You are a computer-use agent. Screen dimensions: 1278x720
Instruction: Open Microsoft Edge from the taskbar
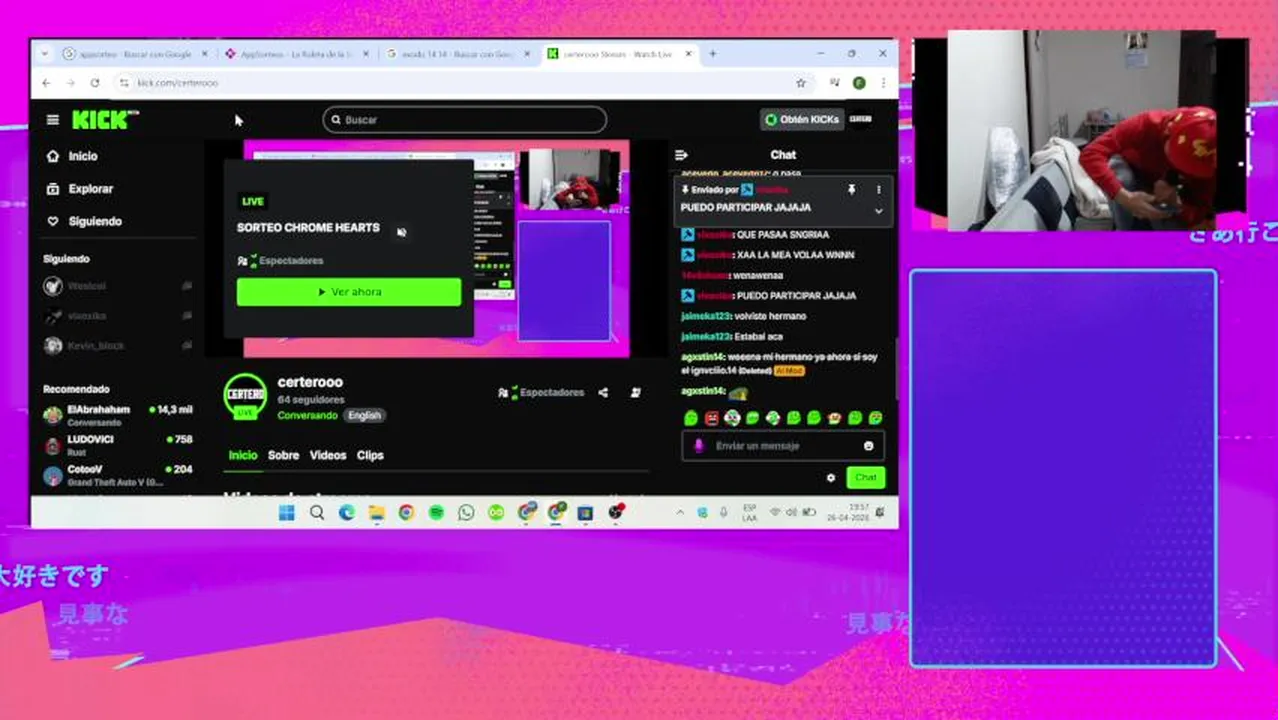tap(346, 513)
